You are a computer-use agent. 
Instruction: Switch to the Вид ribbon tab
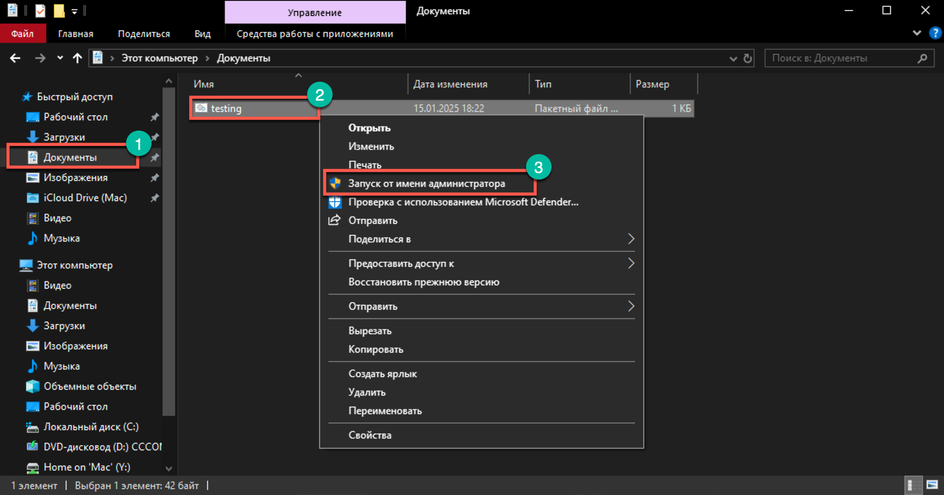point(202,34)
